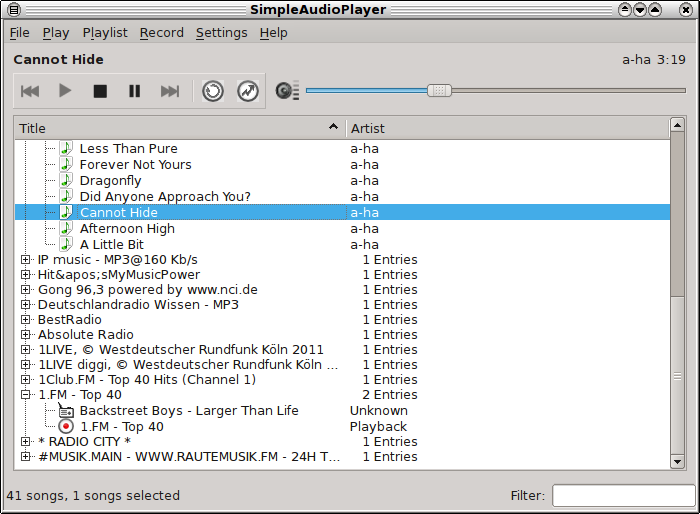Expand the BestRadio node
Image resolution: width=700 pixels, height=514 pixels.
(25, 320)
